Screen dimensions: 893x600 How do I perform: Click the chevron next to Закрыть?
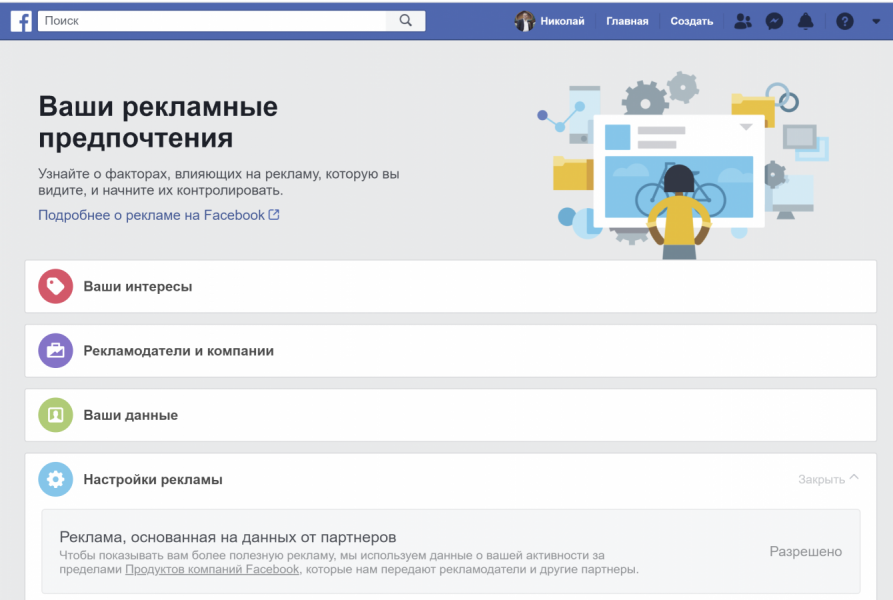click(854, 478)
